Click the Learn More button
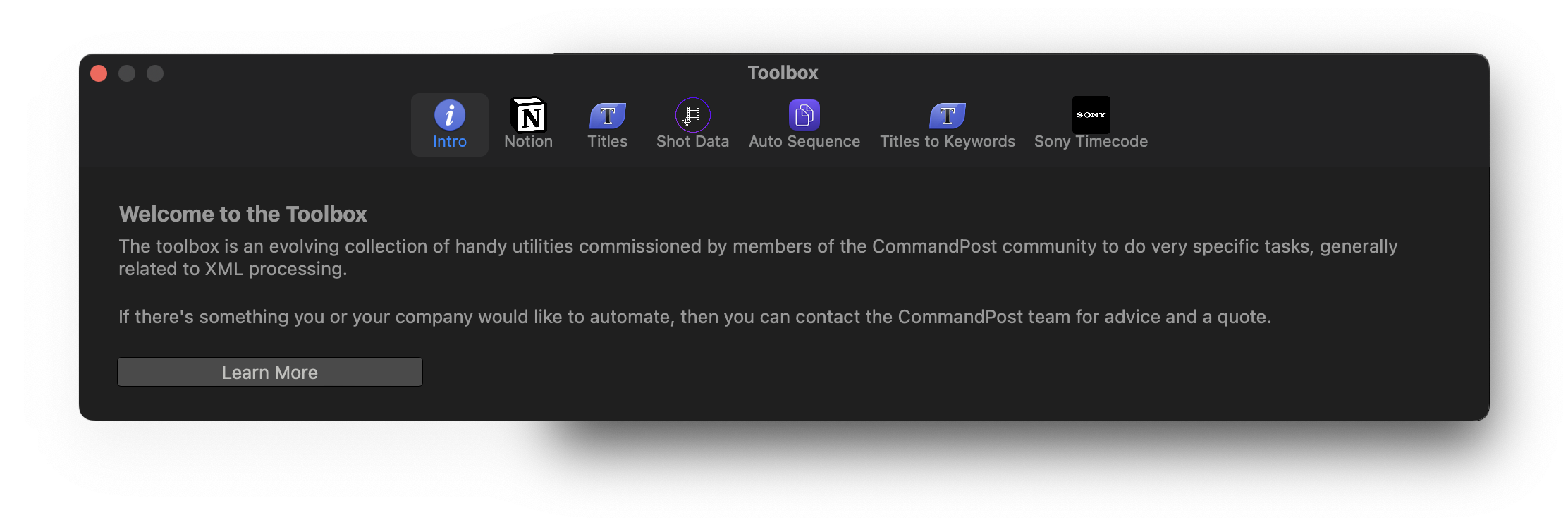 [270, 372]
